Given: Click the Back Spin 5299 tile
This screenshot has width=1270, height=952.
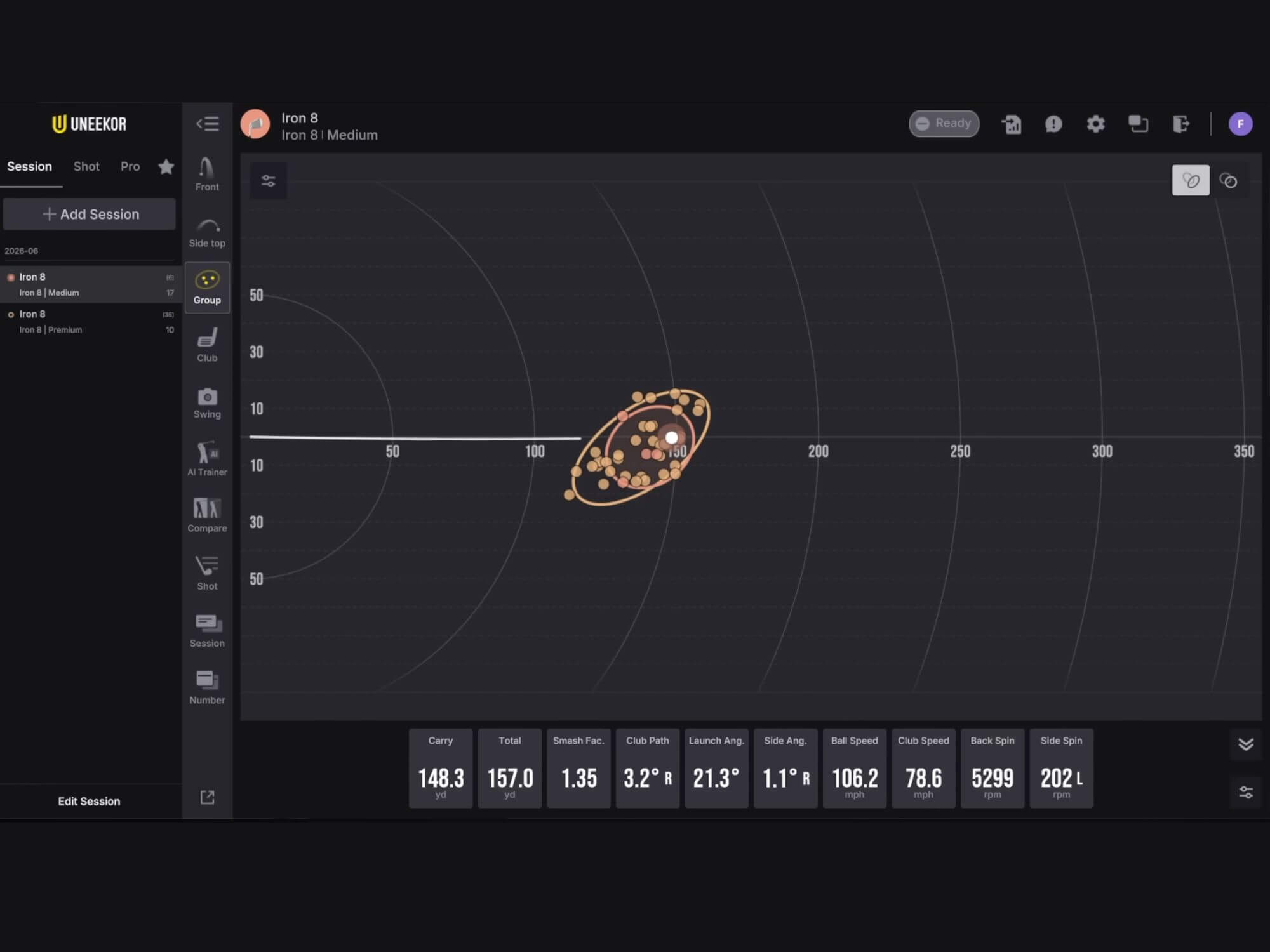Looking at the screenshot, I should point(993,768).
